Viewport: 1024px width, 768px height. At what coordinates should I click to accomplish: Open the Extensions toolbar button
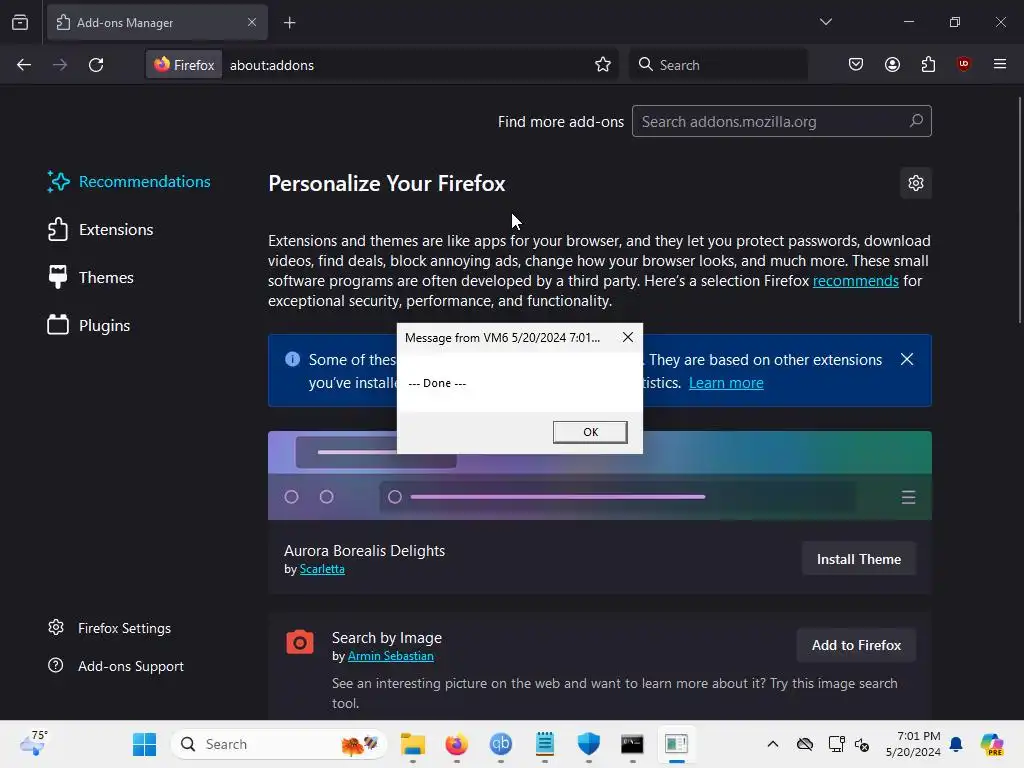[x=928, y=64]
